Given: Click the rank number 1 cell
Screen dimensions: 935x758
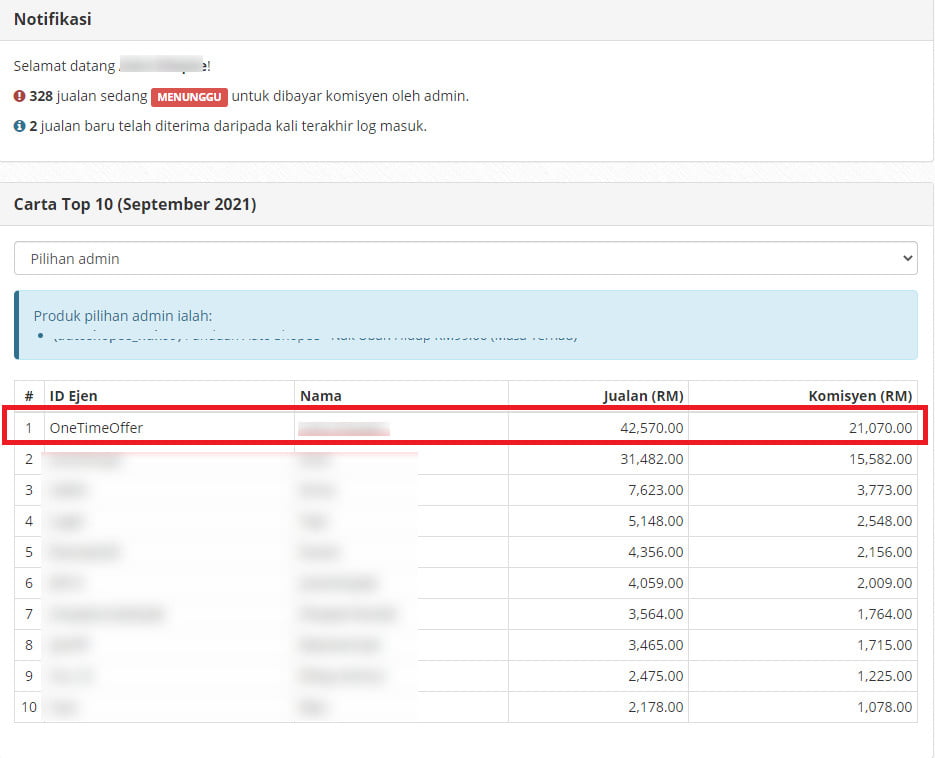Looking at the screenshot, I should (x=28, y=427).
